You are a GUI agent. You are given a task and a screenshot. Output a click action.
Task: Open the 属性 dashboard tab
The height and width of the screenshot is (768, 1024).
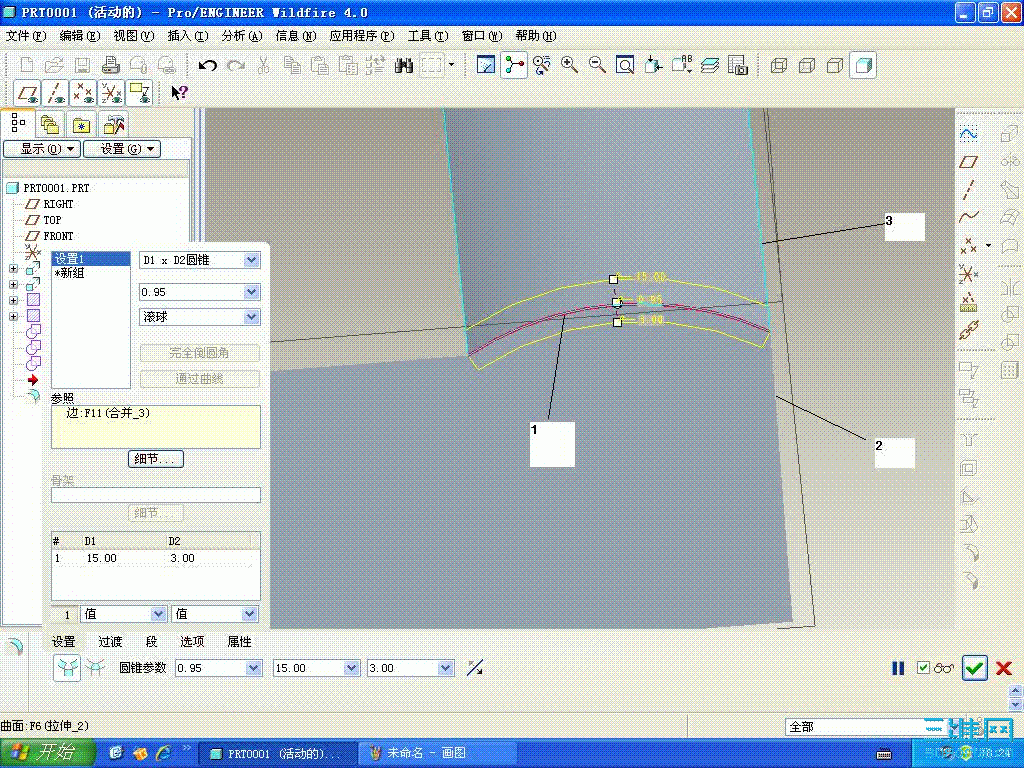coord(239,642)
